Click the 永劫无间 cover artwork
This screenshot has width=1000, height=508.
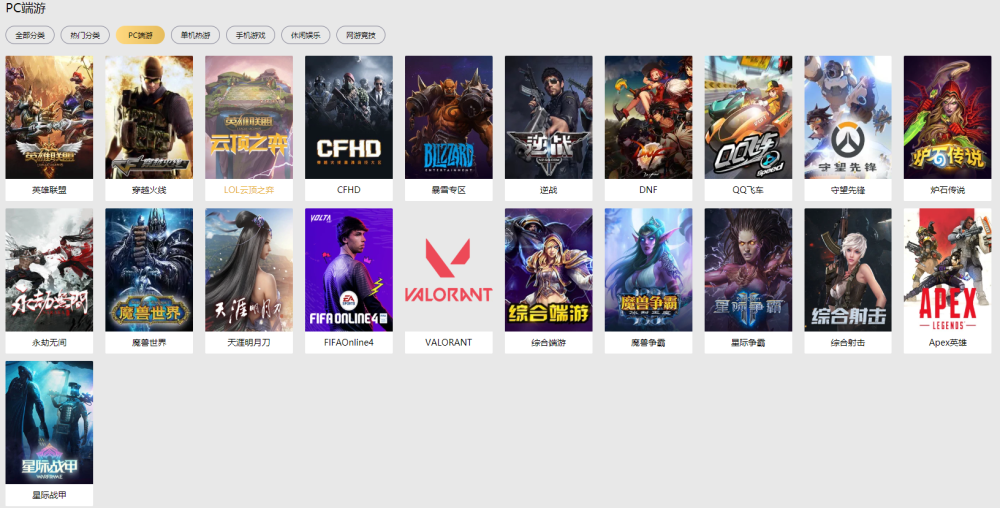(49, 270)
